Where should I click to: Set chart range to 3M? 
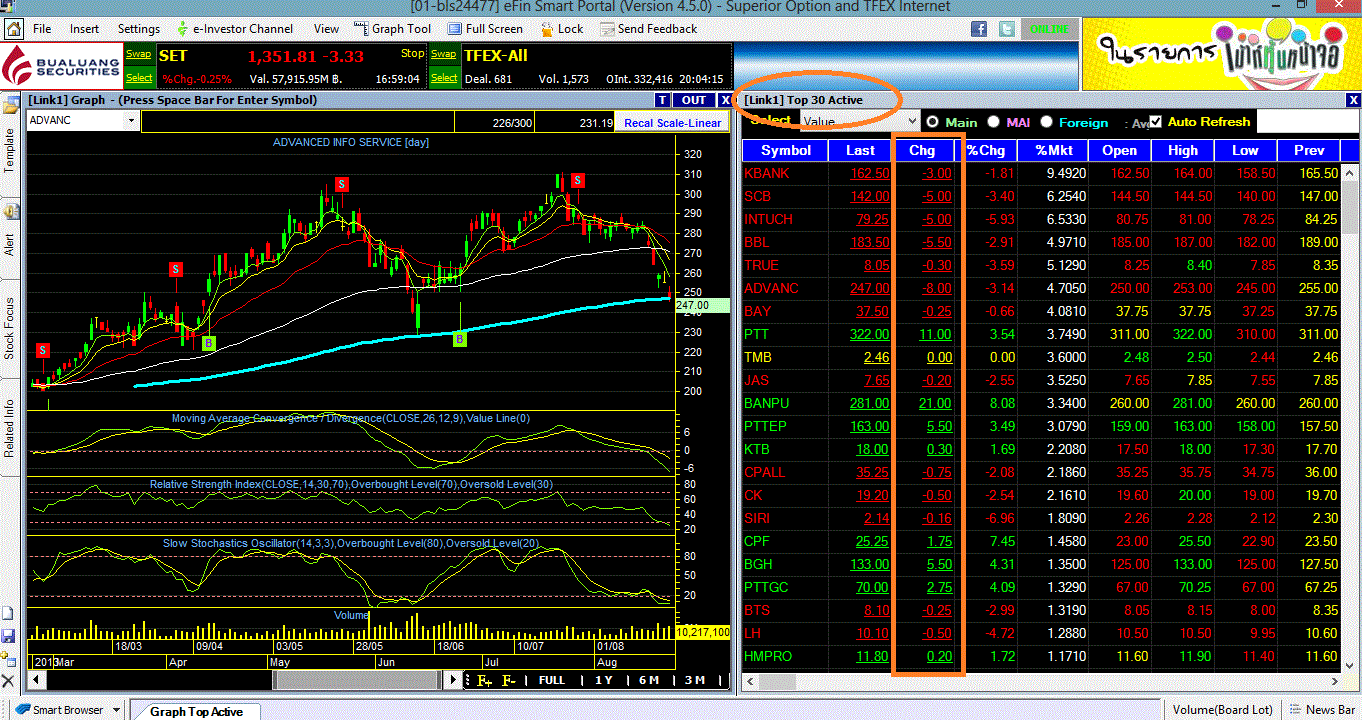694,681
